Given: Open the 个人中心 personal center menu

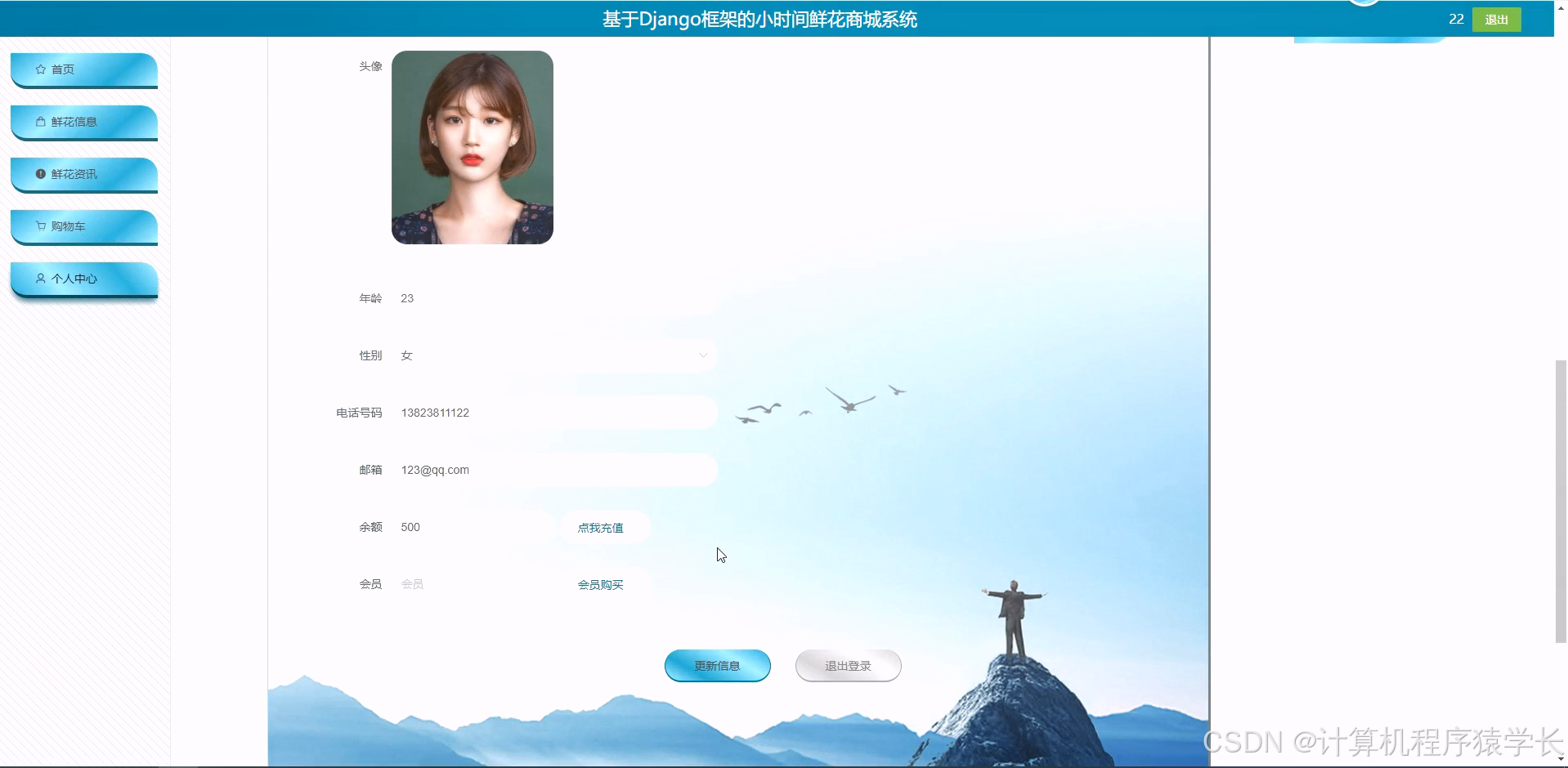Looking at the screenshot, I should tap(83, 279).
